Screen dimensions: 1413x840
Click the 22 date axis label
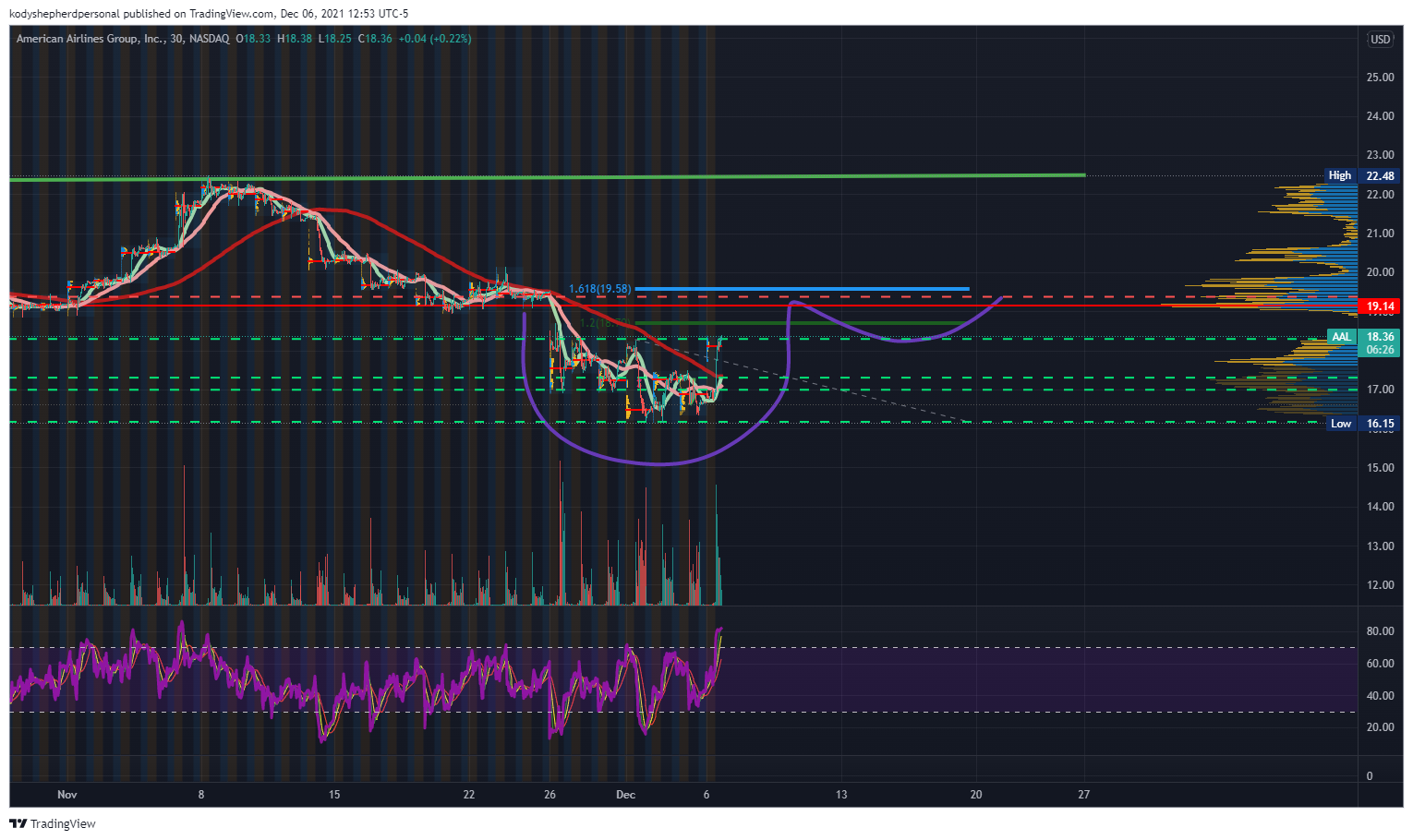click(469, 794)
